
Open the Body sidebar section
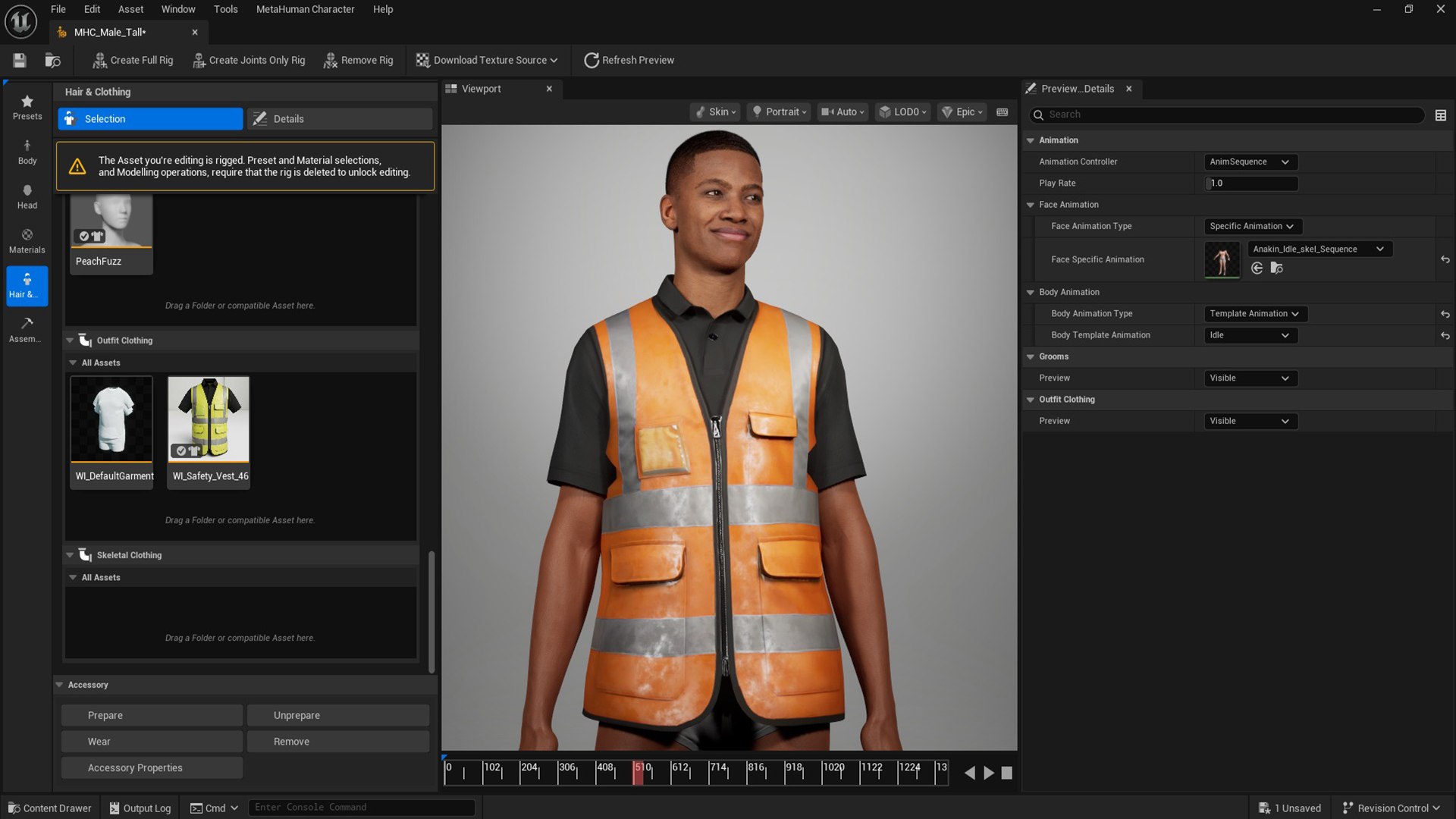tap(27, 152)
